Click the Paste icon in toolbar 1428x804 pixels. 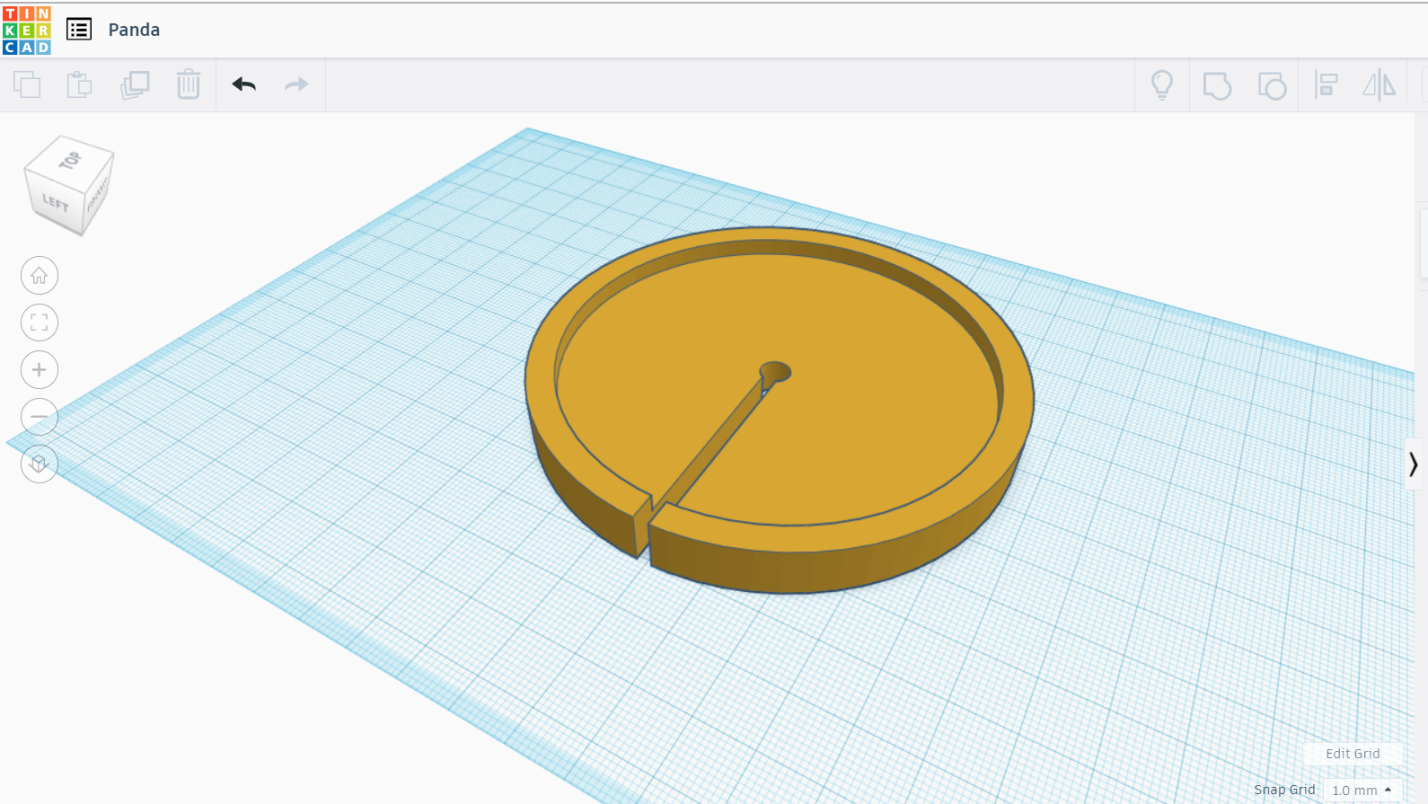coord(80,85)
